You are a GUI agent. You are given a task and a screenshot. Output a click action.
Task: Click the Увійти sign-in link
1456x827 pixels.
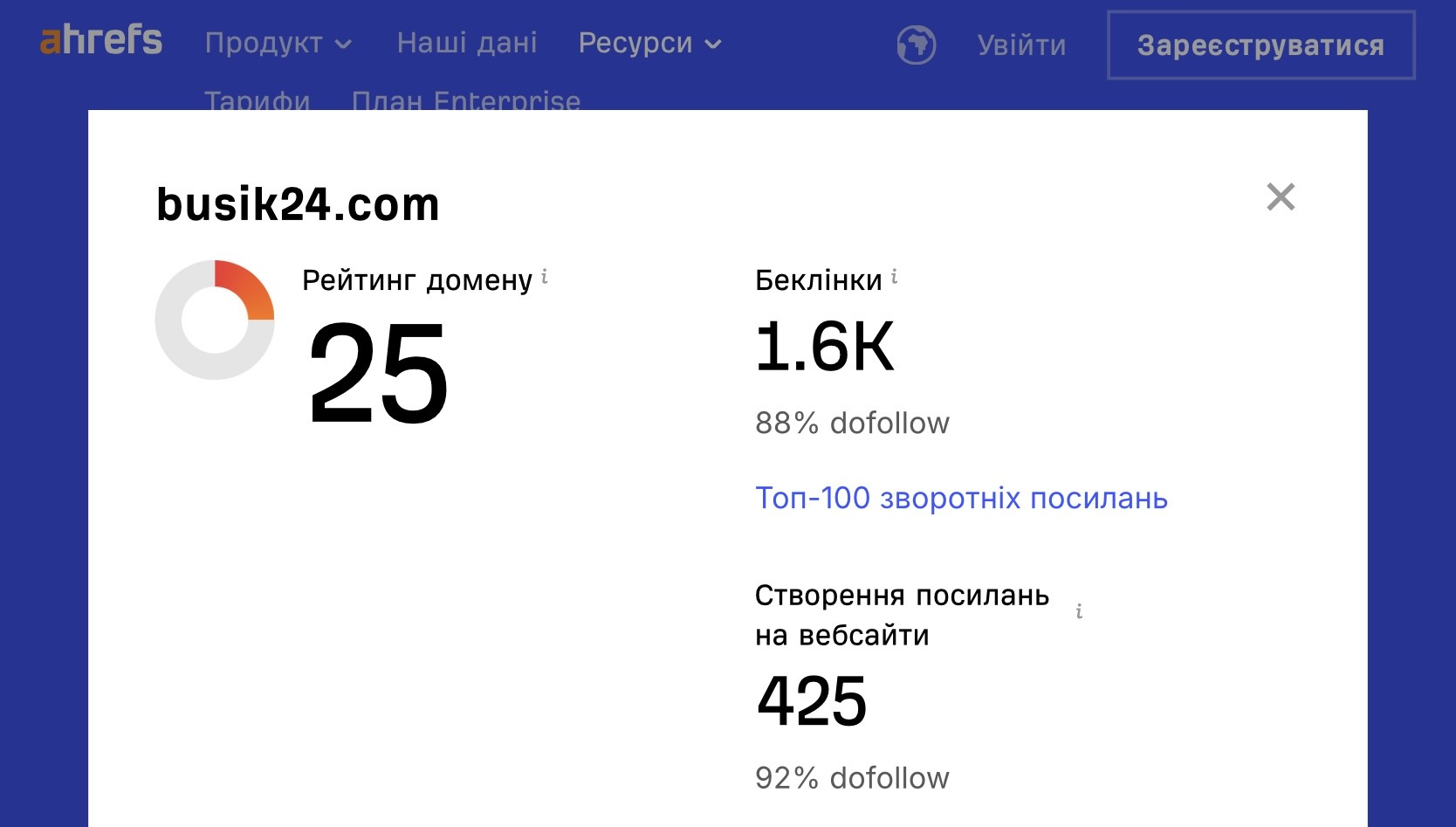click(x=1021, y=45)
